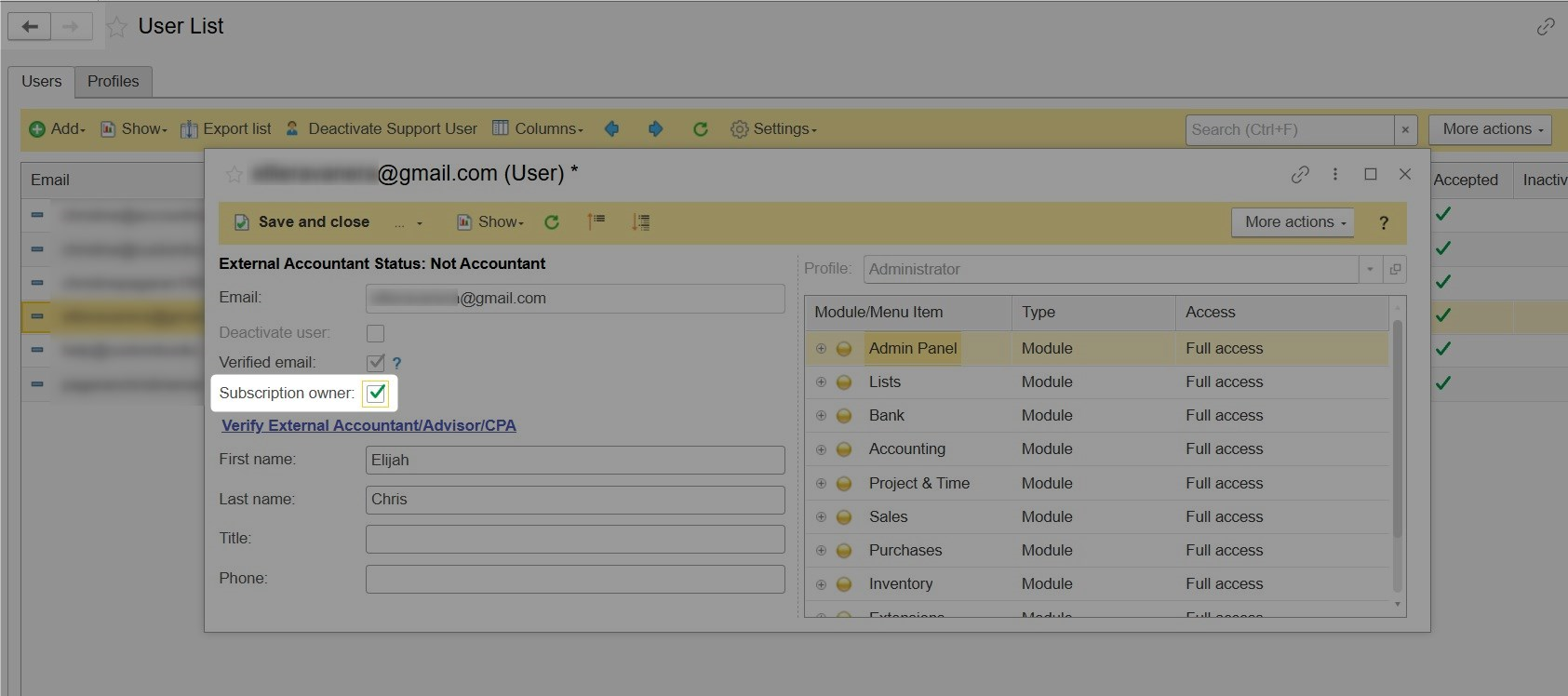Open the Show dropdown in the user dialog
1568x696 pixels.
[x=490, y=222]
